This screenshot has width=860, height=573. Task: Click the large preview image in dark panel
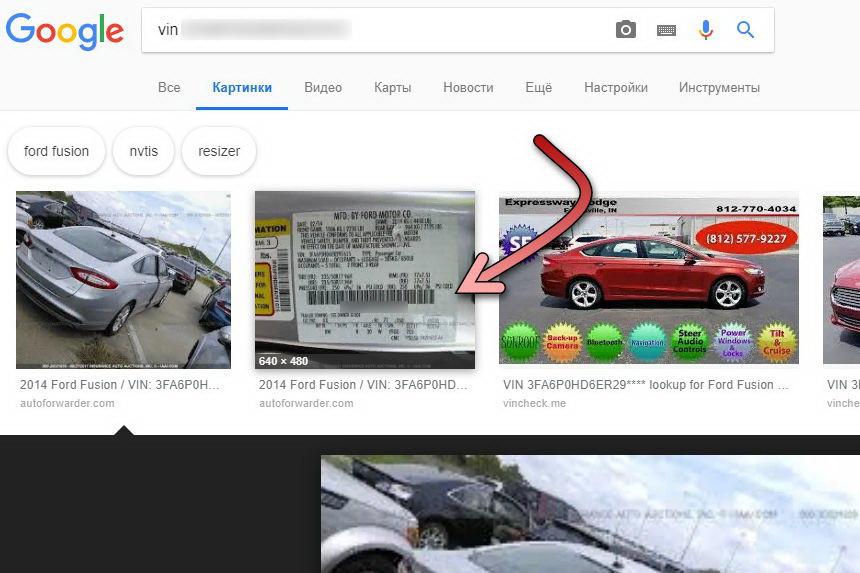tap(590, 514)
